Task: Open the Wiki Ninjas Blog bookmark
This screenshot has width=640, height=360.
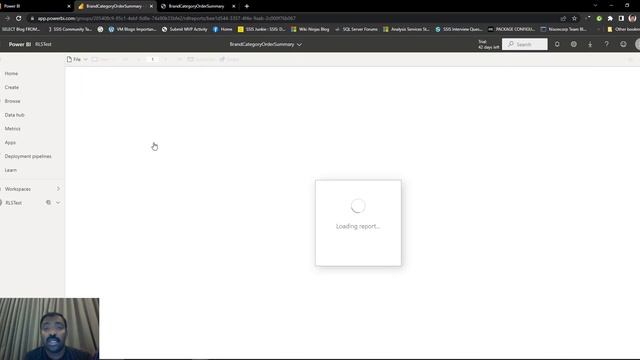Action: tap(310, 29)
